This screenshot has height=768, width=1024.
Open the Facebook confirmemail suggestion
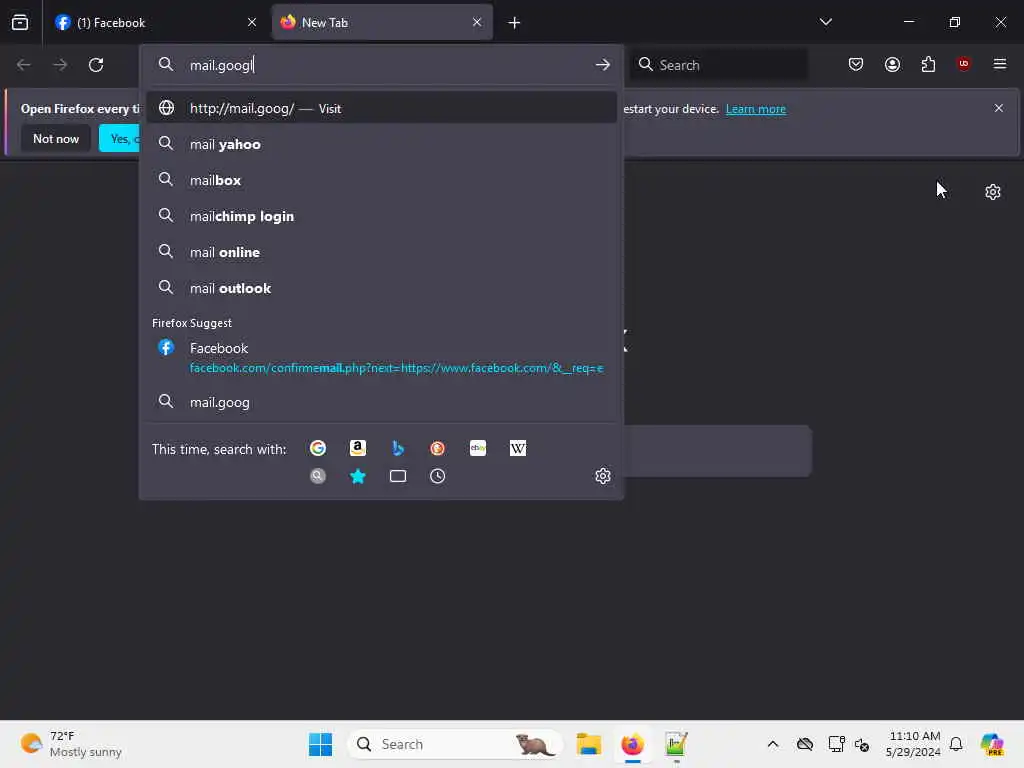coord(381,357)
